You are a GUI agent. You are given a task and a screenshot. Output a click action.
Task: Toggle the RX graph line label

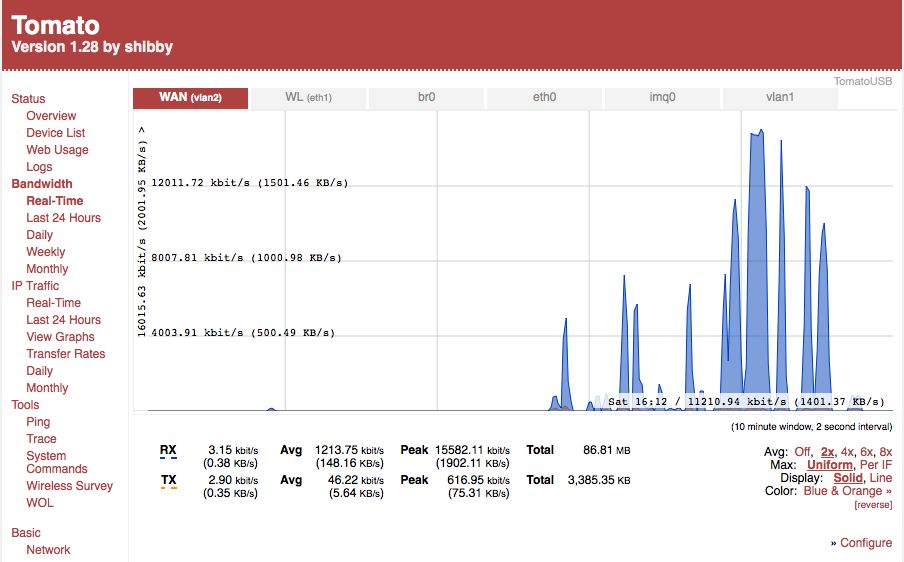[x=168, y=450]
